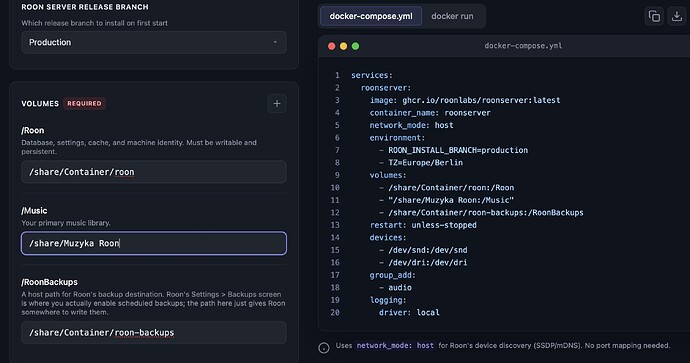
Task: Download the docker-compose.yml file
Action: click(x=677, y=16)
